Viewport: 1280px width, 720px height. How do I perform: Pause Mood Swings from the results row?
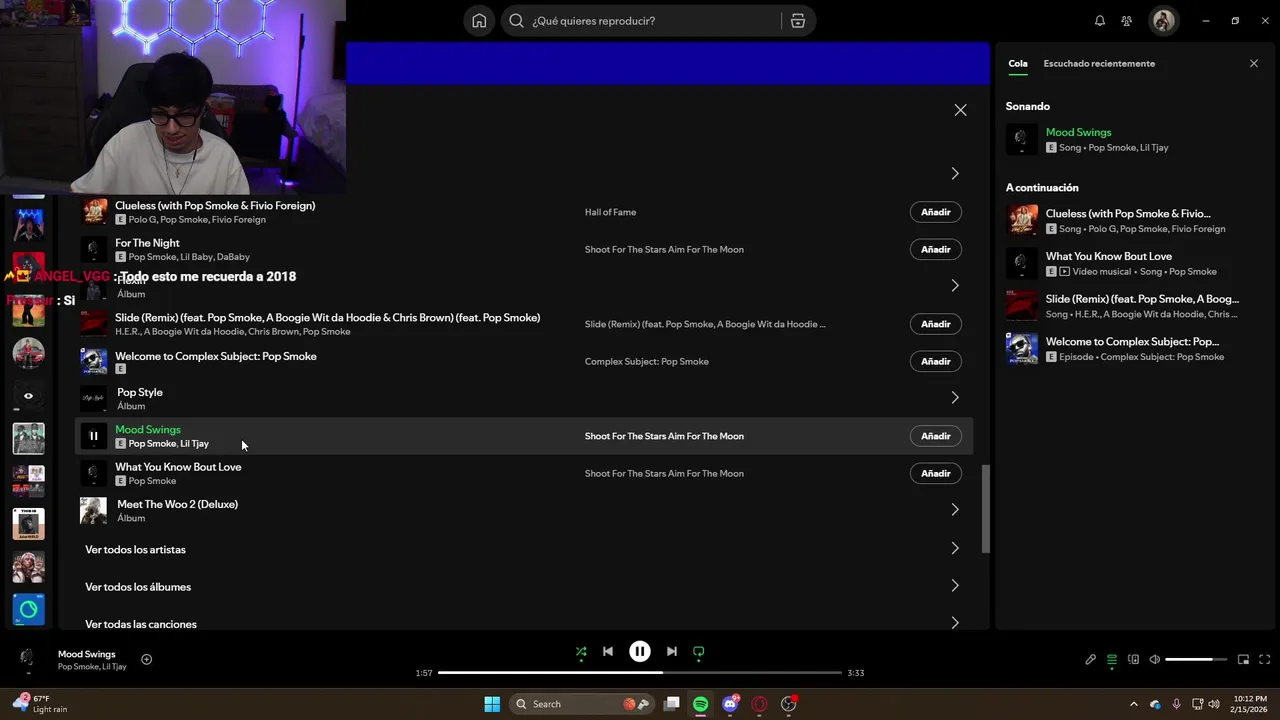tap(94, 436)
